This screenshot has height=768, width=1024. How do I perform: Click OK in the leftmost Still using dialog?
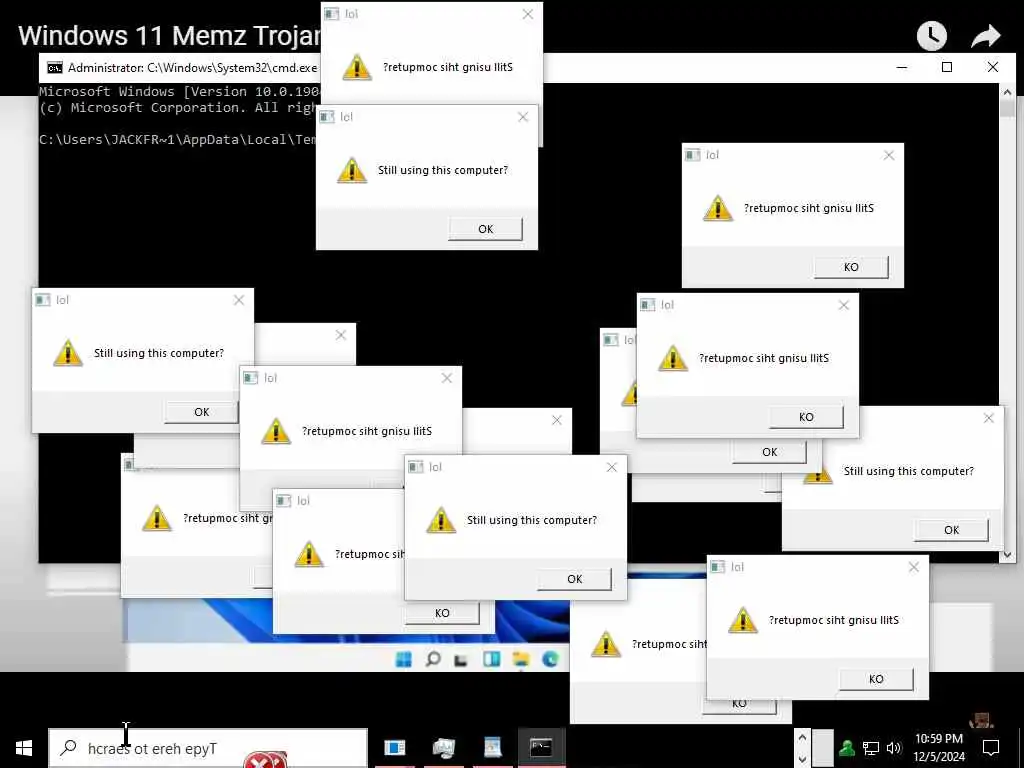click(x=201, y=412)
